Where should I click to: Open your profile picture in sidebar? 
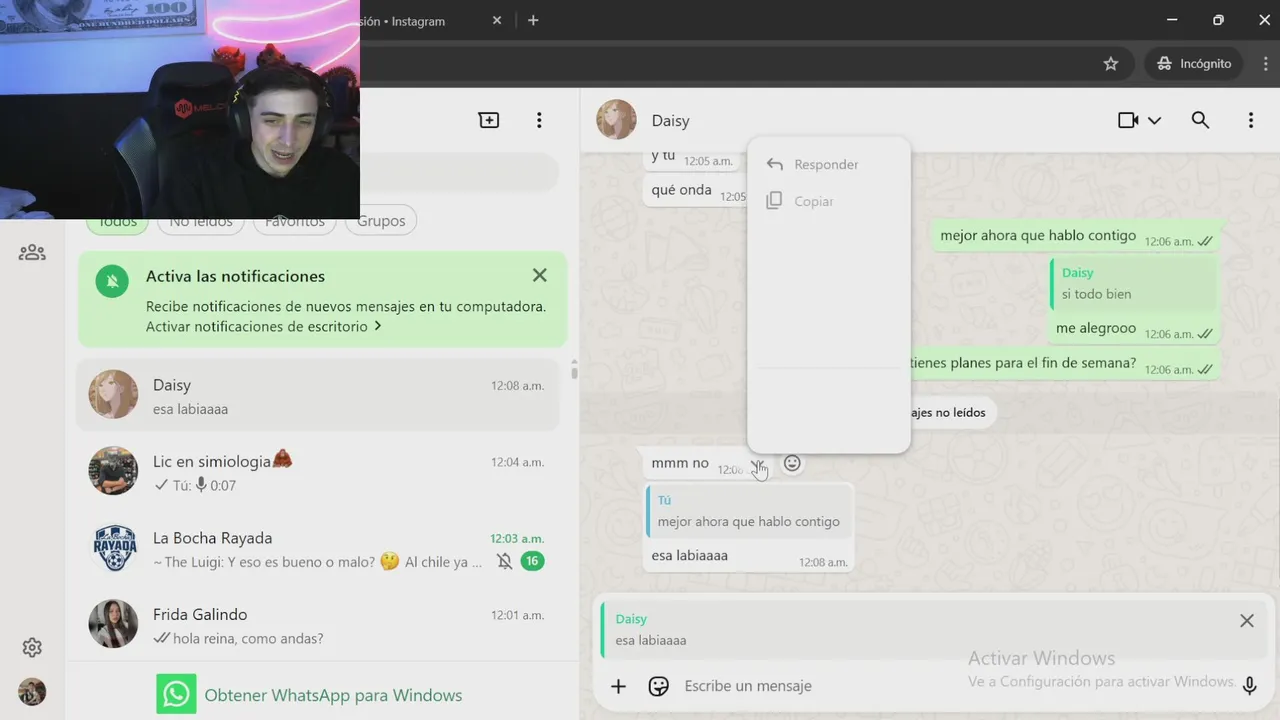tap(32, 692)
